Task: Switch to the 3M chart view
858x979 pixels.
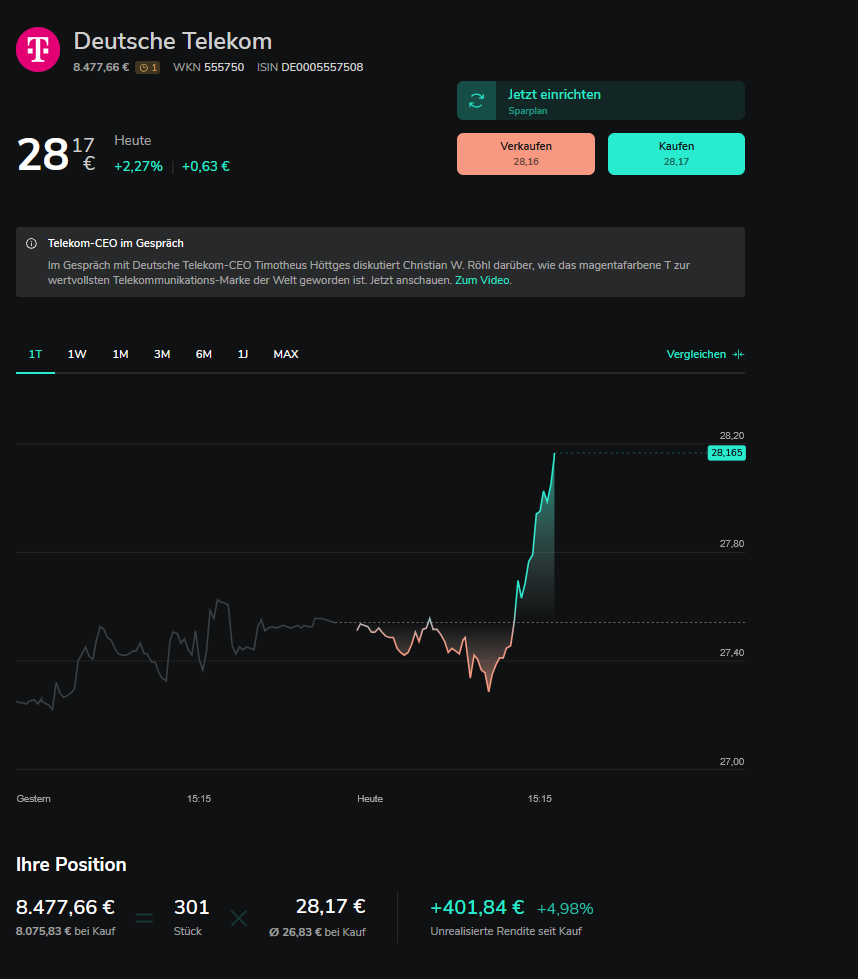Action: click(x=162, y=354)
